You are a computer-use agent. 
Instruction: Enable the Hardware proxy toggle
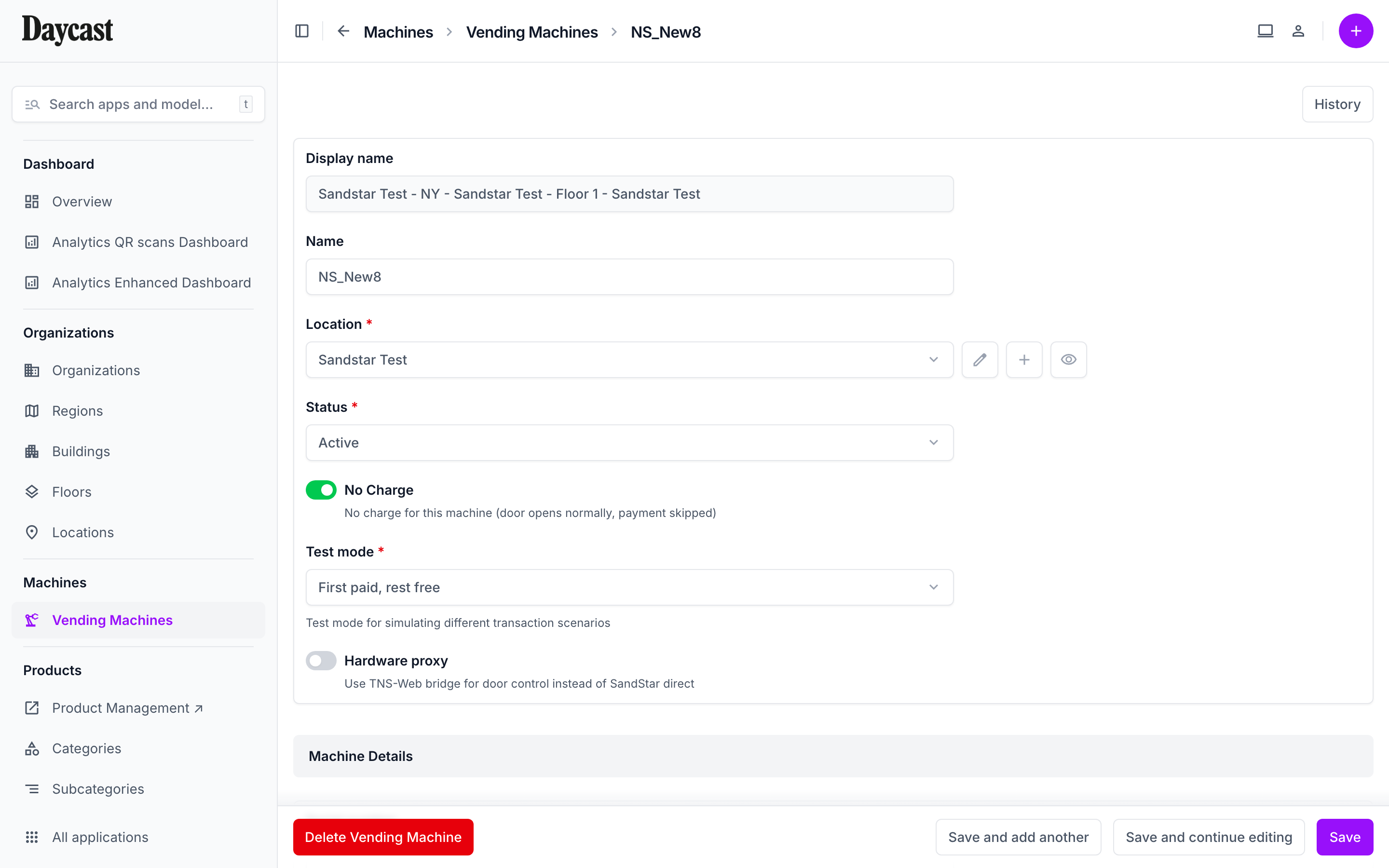[x=321, y=661]
